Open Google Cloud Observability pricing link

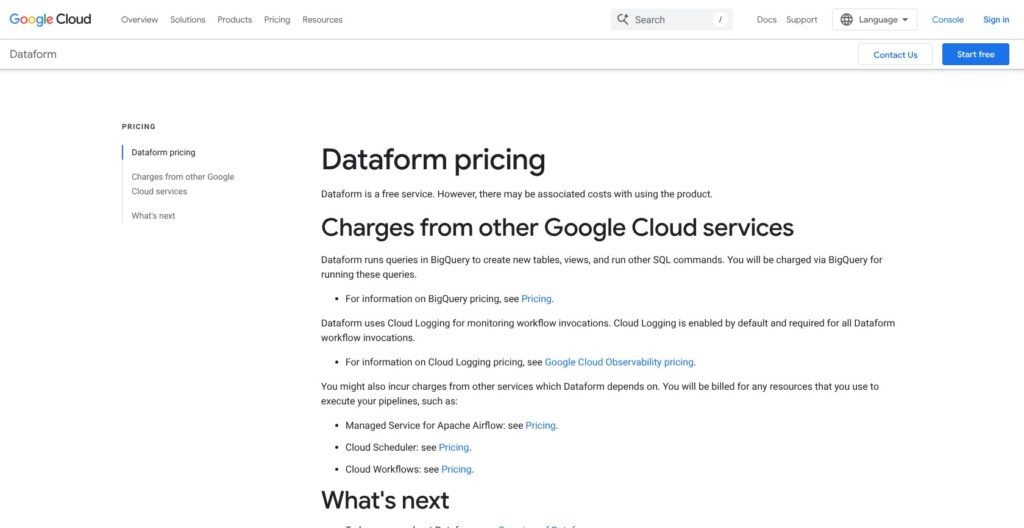click(x=619, y=362)
